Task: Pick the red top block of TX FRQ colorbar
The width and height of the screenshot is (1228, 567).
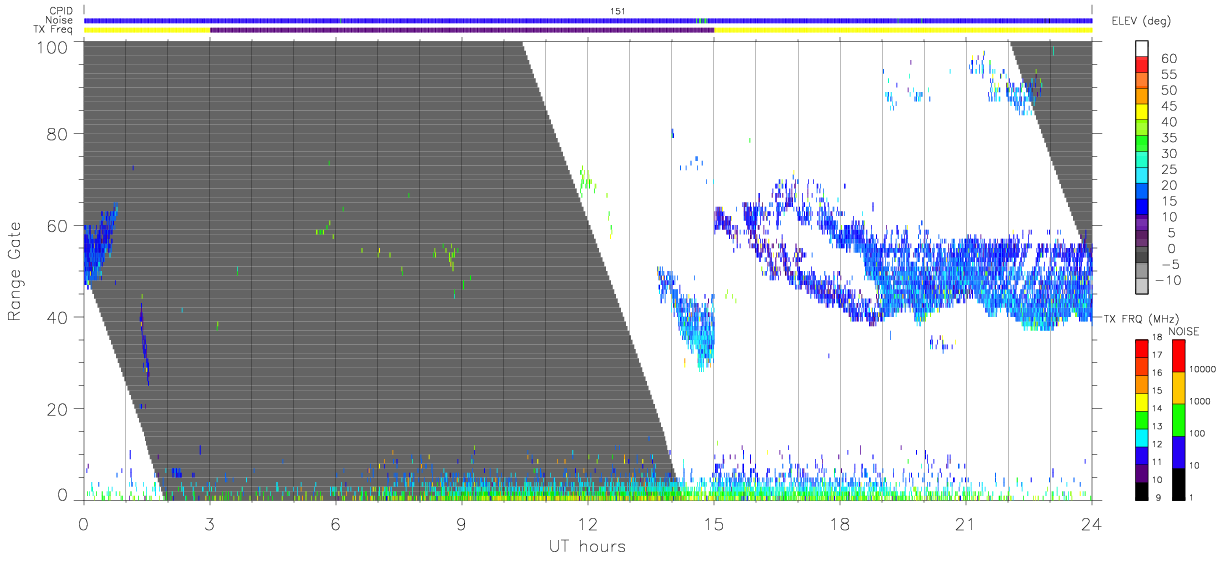Action: coord(1142,348)
